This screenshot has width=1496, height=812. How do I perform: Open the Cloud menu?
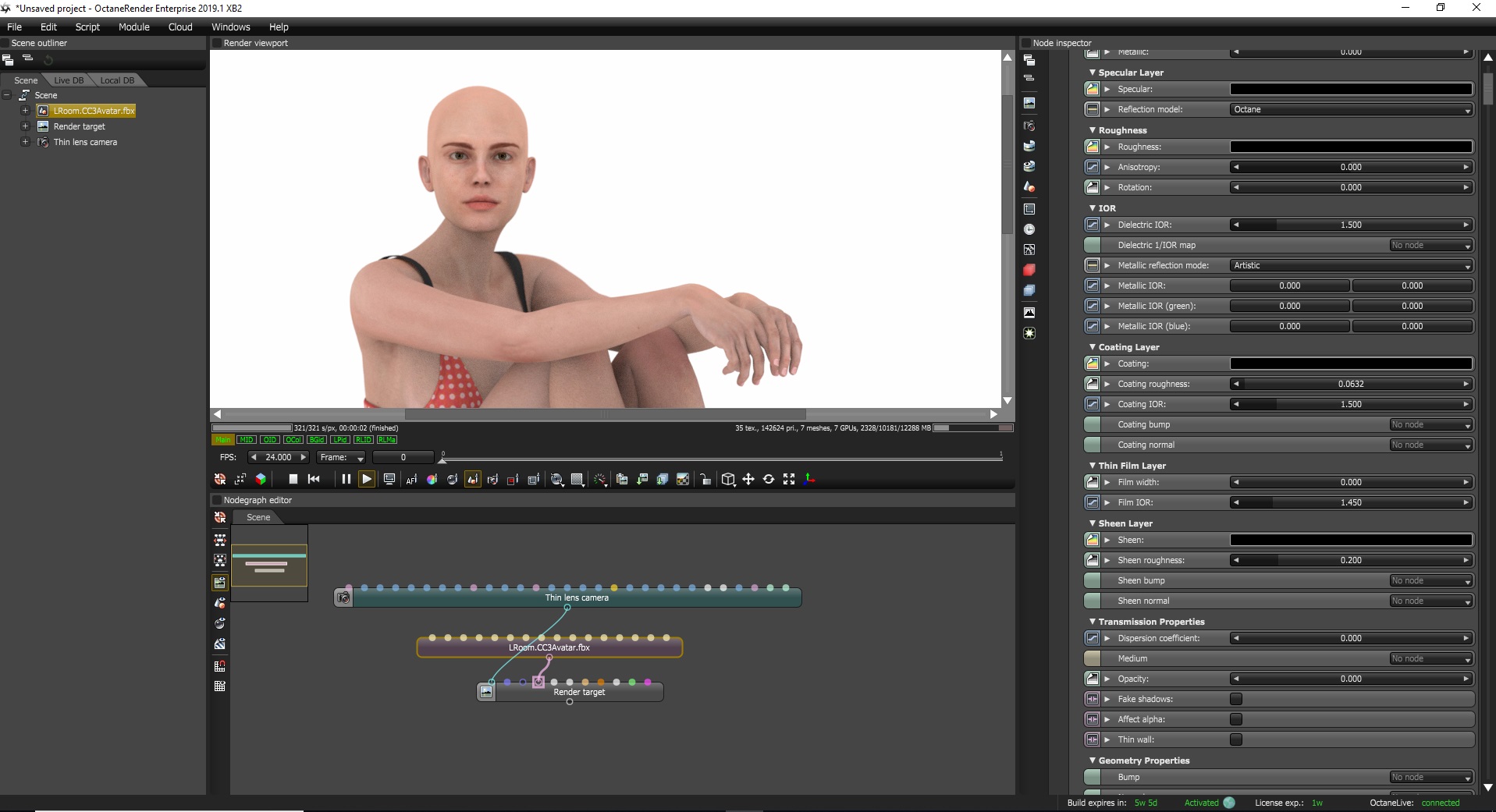click(180, 27)
